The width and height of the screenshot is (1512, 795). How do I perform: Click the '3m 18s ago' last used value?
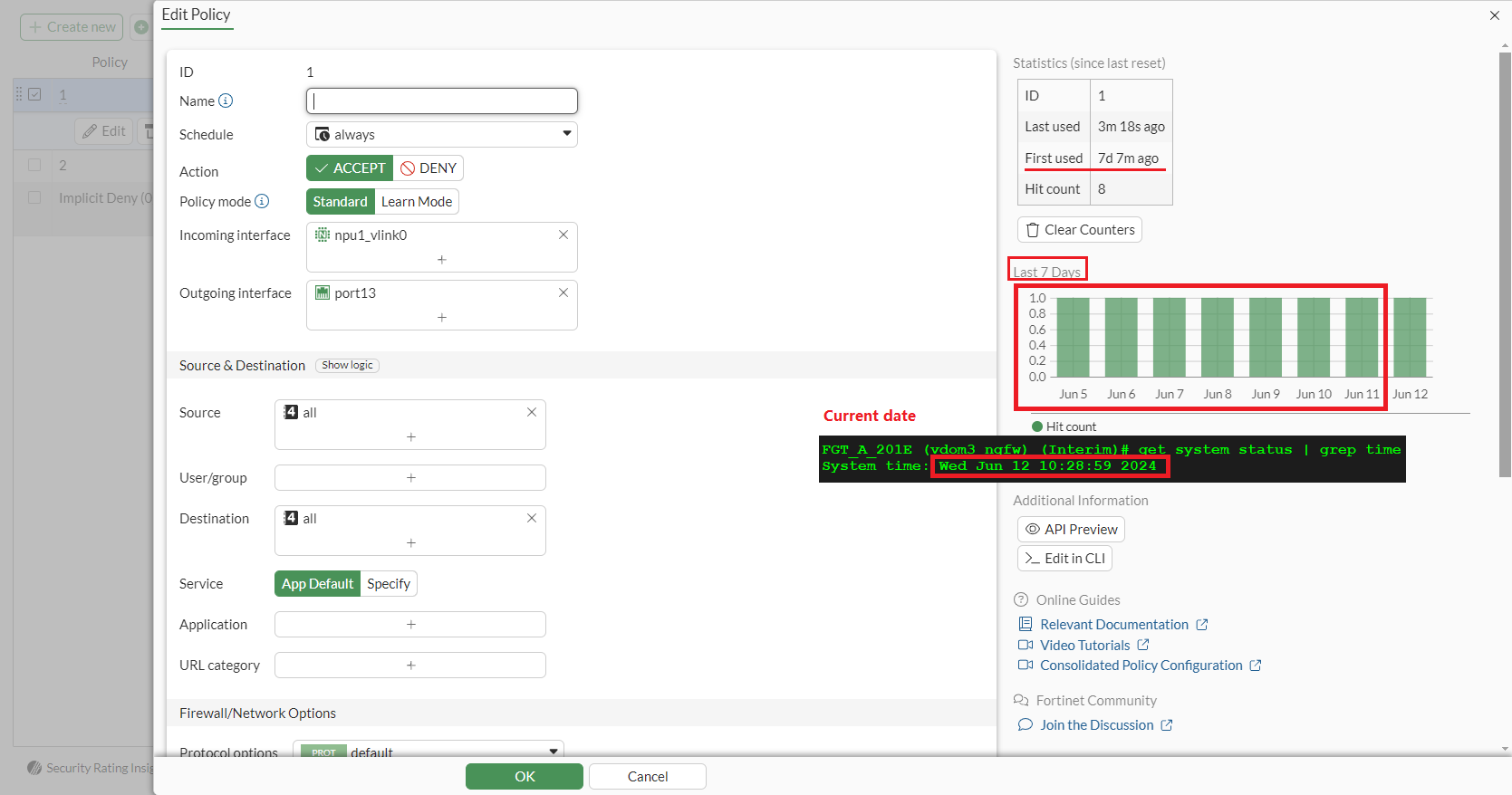pyautogui.click(x=1132, y=127)
